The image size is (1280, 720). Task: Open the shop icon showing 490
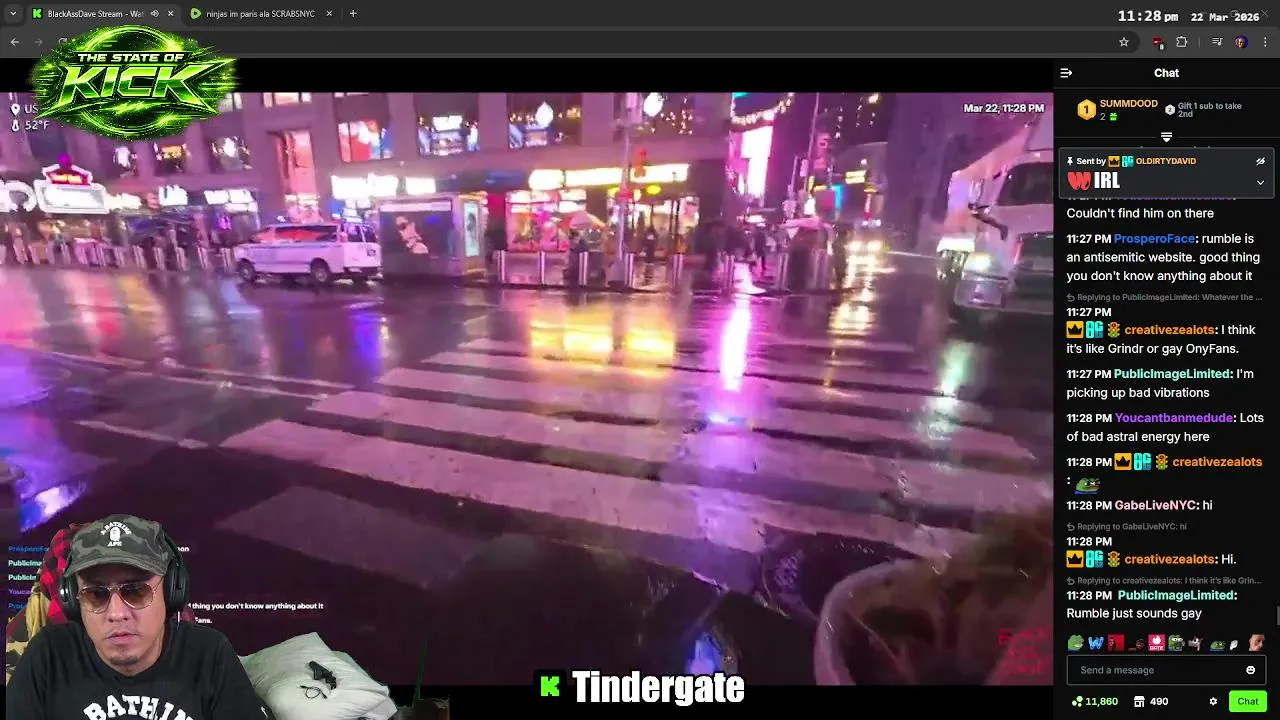click(1150, 702)
